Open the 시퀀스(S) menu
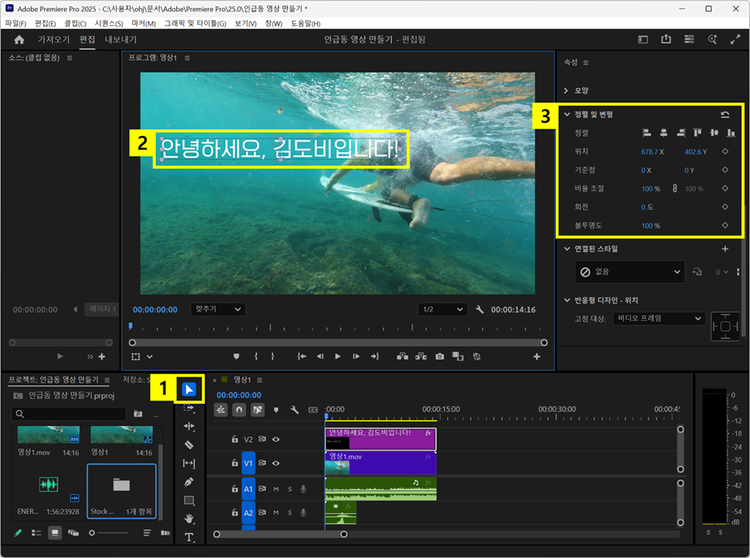Image resolution: width=750 pixels, height=558 pixels. pos(109,22)
